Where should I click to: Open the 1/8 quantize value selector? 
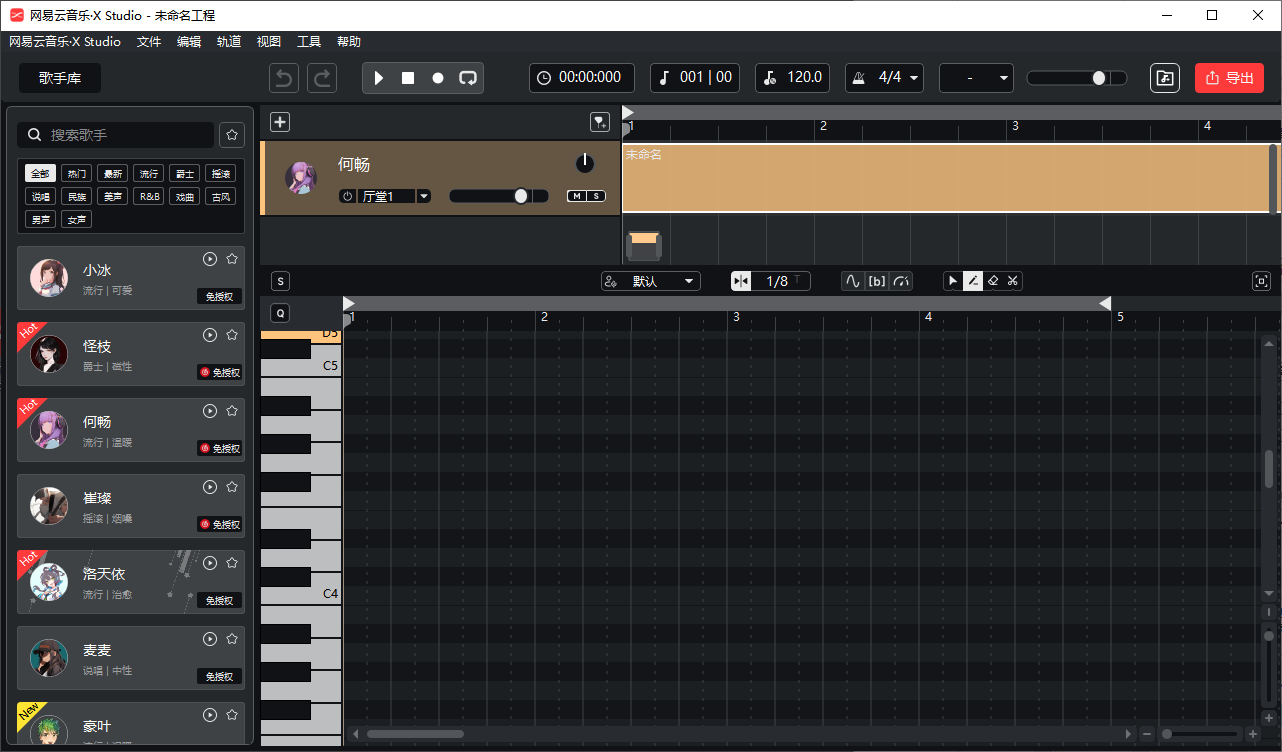782,281
